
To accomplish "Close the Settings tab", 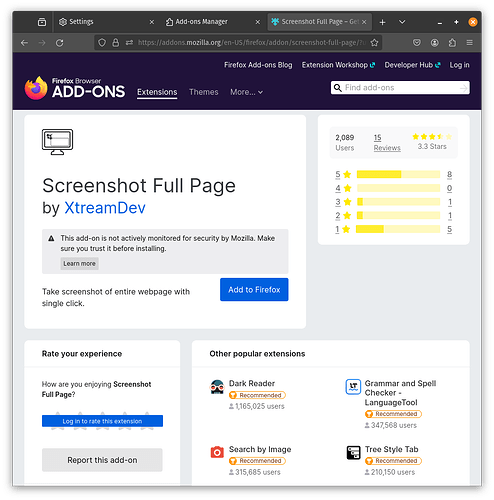I will [152, 22].
